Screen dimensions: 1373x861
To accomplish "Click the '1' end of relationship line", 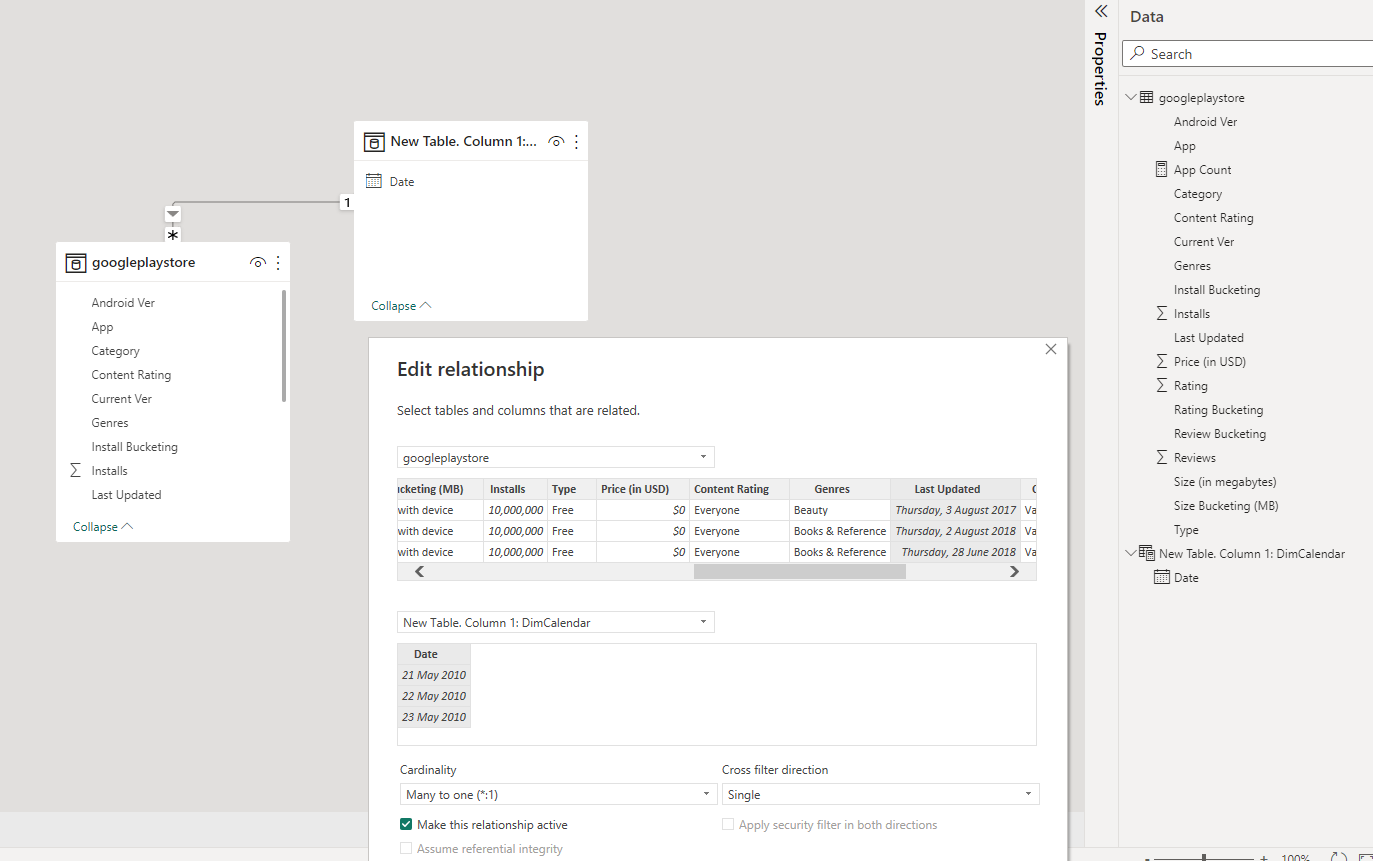I will tap(347, 203).
